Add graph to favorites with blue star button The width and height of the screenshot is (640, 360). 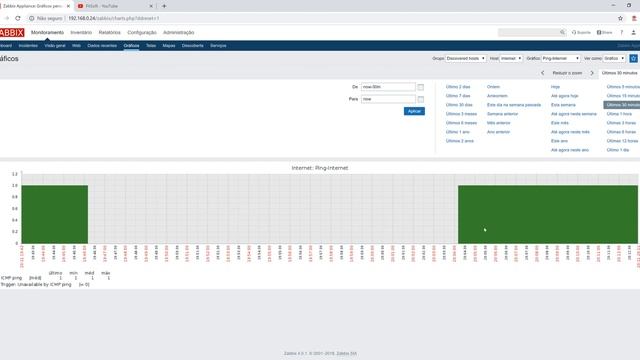(x=633, y=58)
